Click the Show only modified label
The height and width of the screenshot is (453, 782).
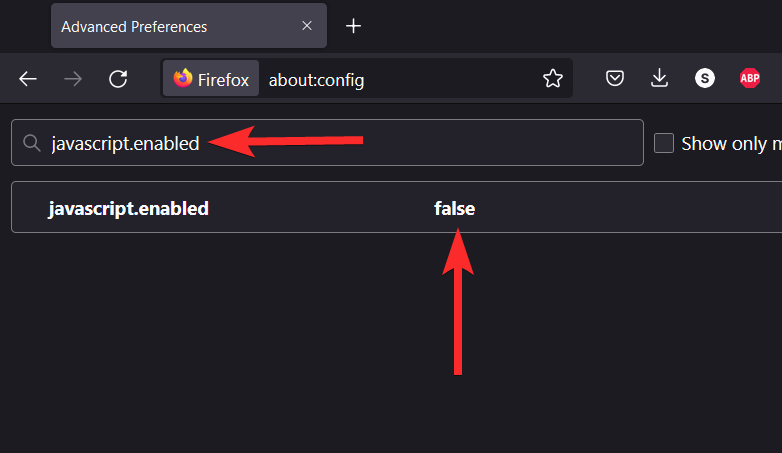coord(730,143)
